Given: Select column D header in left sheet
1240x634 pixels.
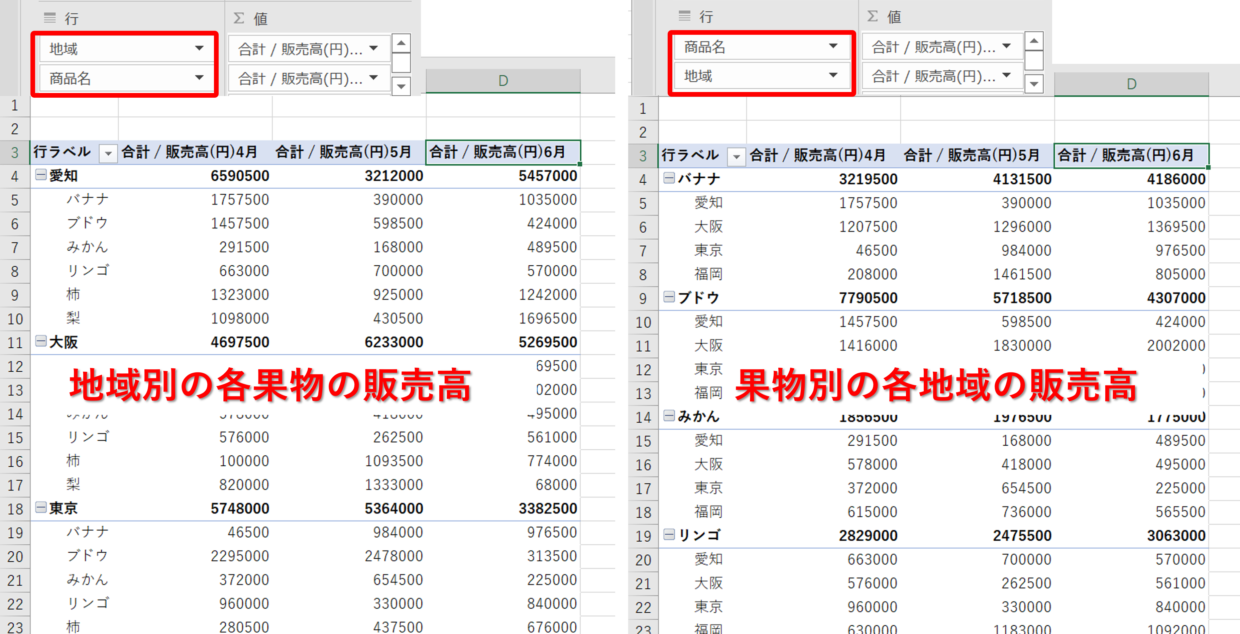Looking at the screenshot, I should [503, 80].
